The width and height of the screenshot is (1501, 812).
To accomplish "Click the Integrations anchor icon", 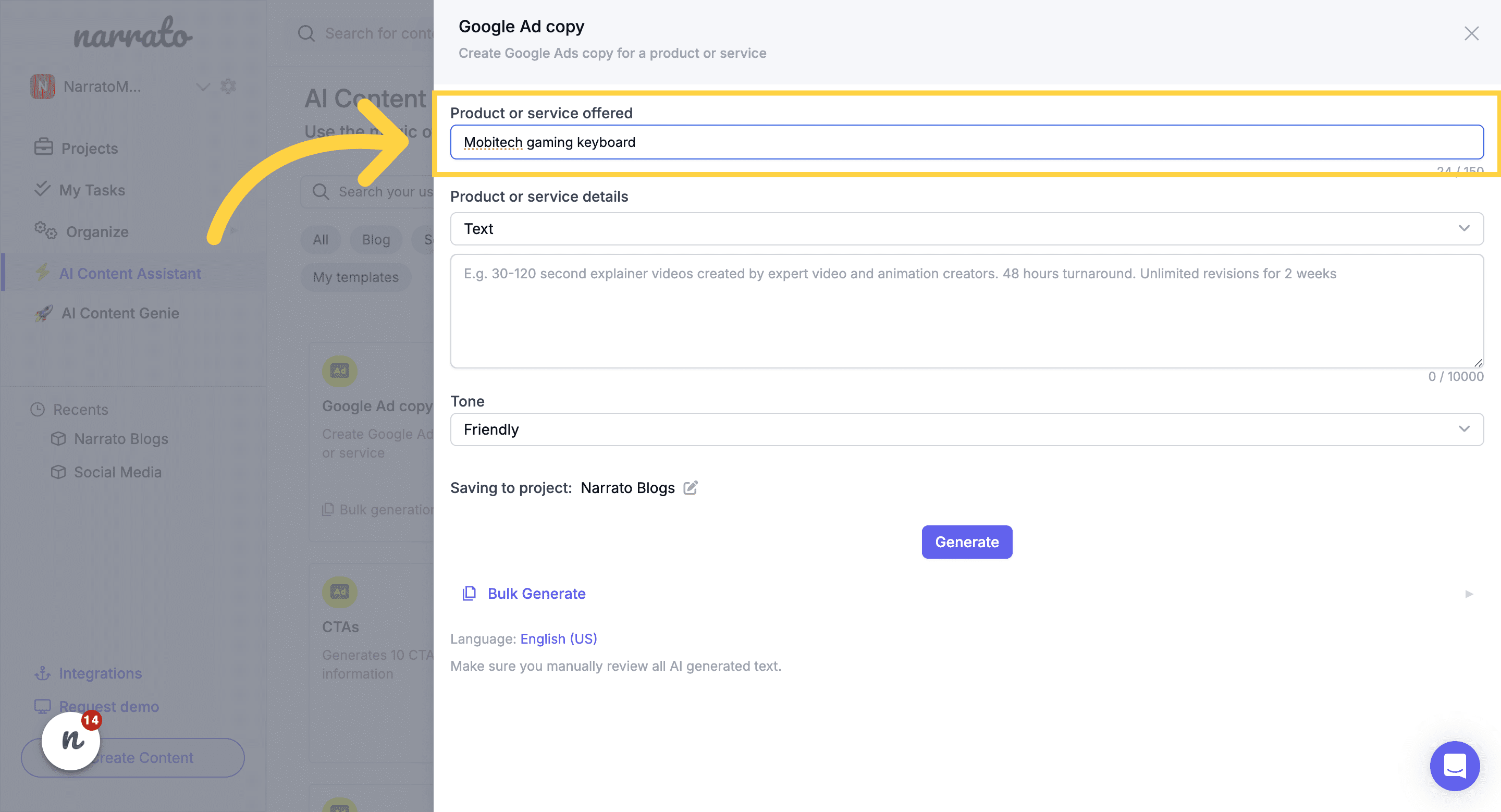I will click(x=43, y=673).
